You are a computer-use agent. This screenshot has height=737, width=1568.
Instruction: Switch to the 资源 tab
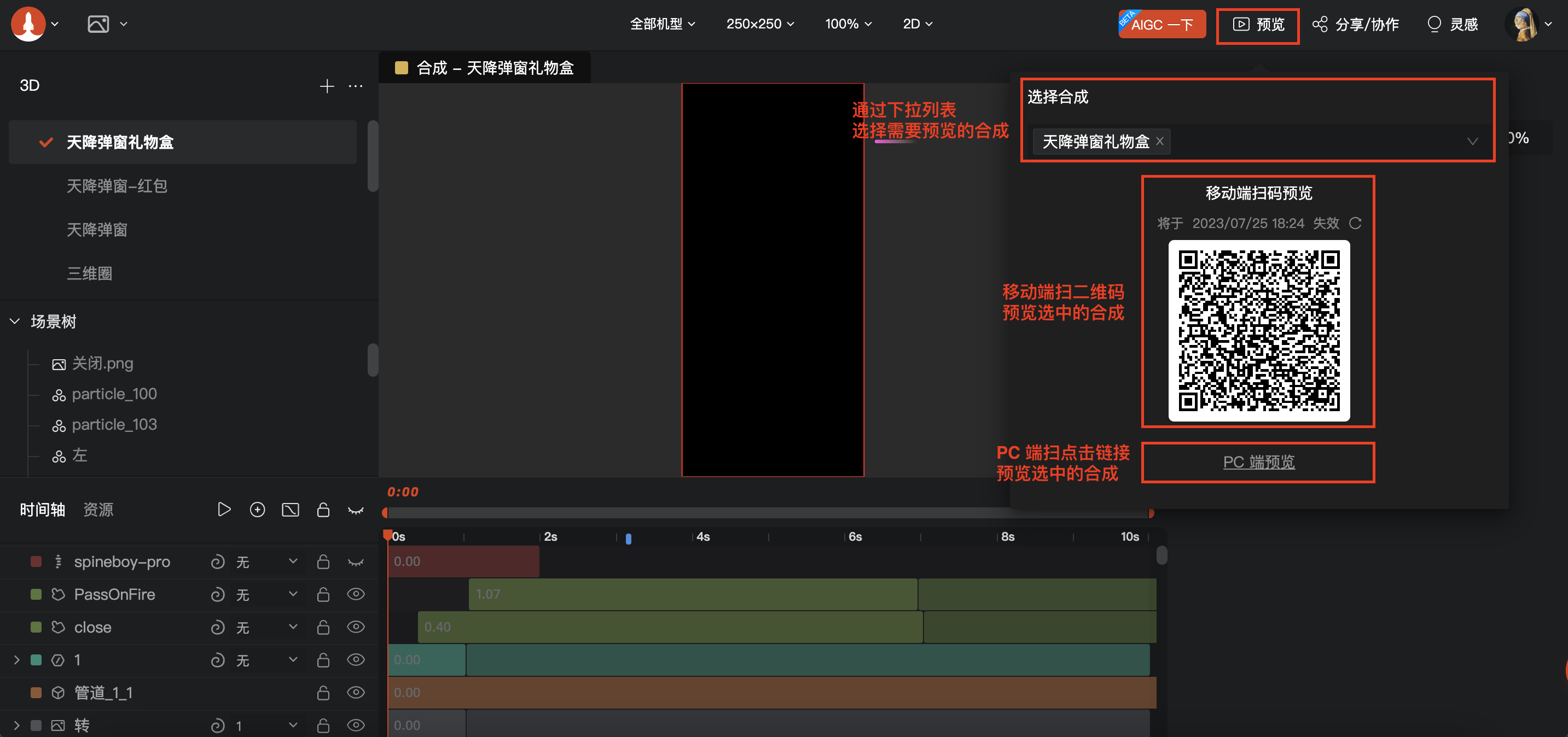(98, 510)
